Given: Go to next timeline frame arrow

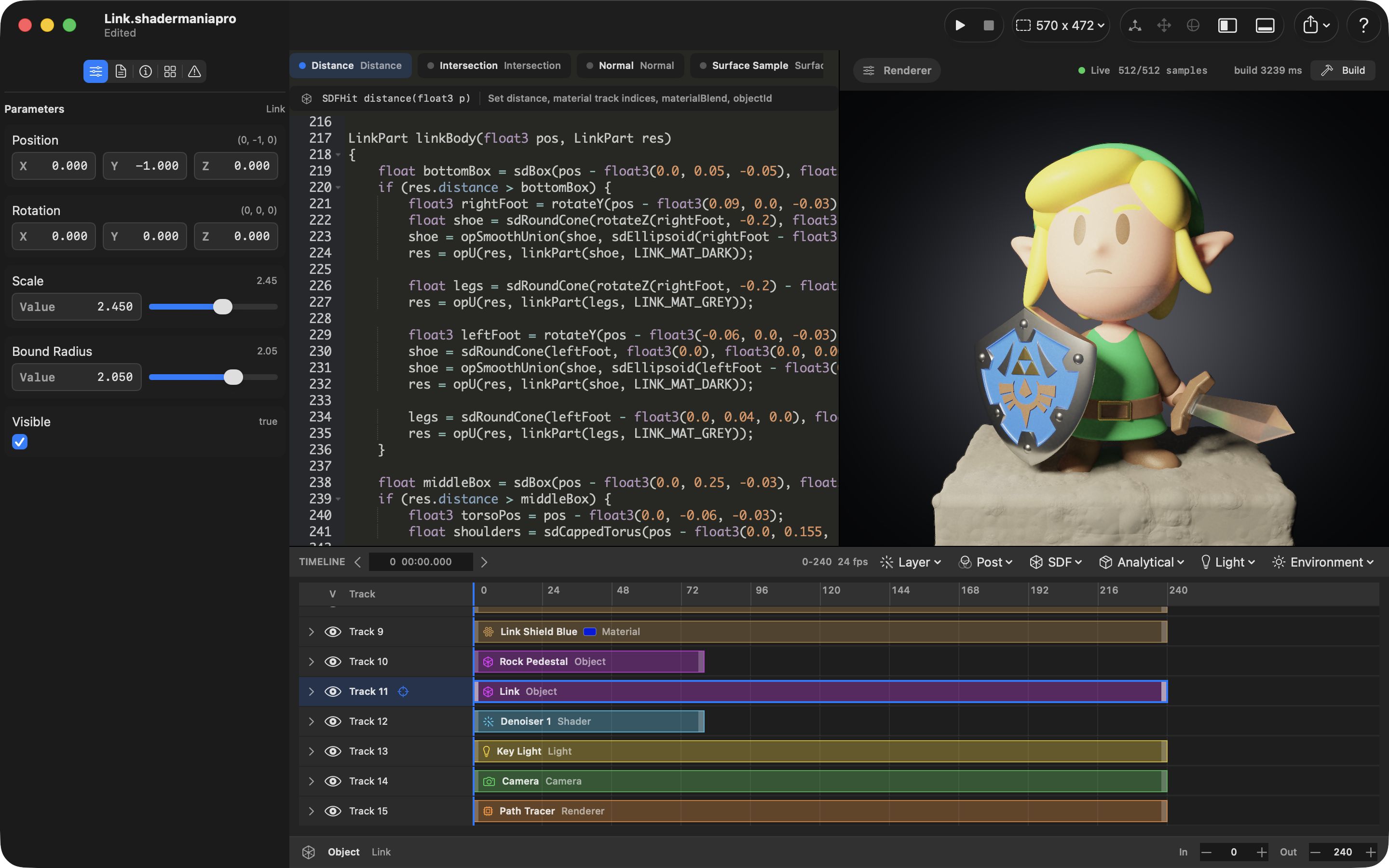Looking at the screenshot, I should 484,562.
